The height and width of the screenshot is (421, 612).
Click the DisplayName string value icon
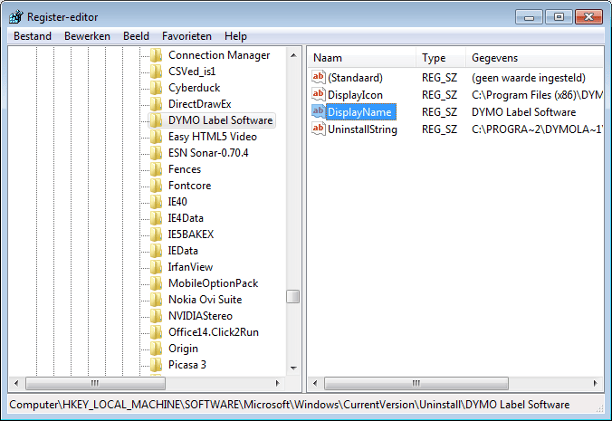(318, 112)
